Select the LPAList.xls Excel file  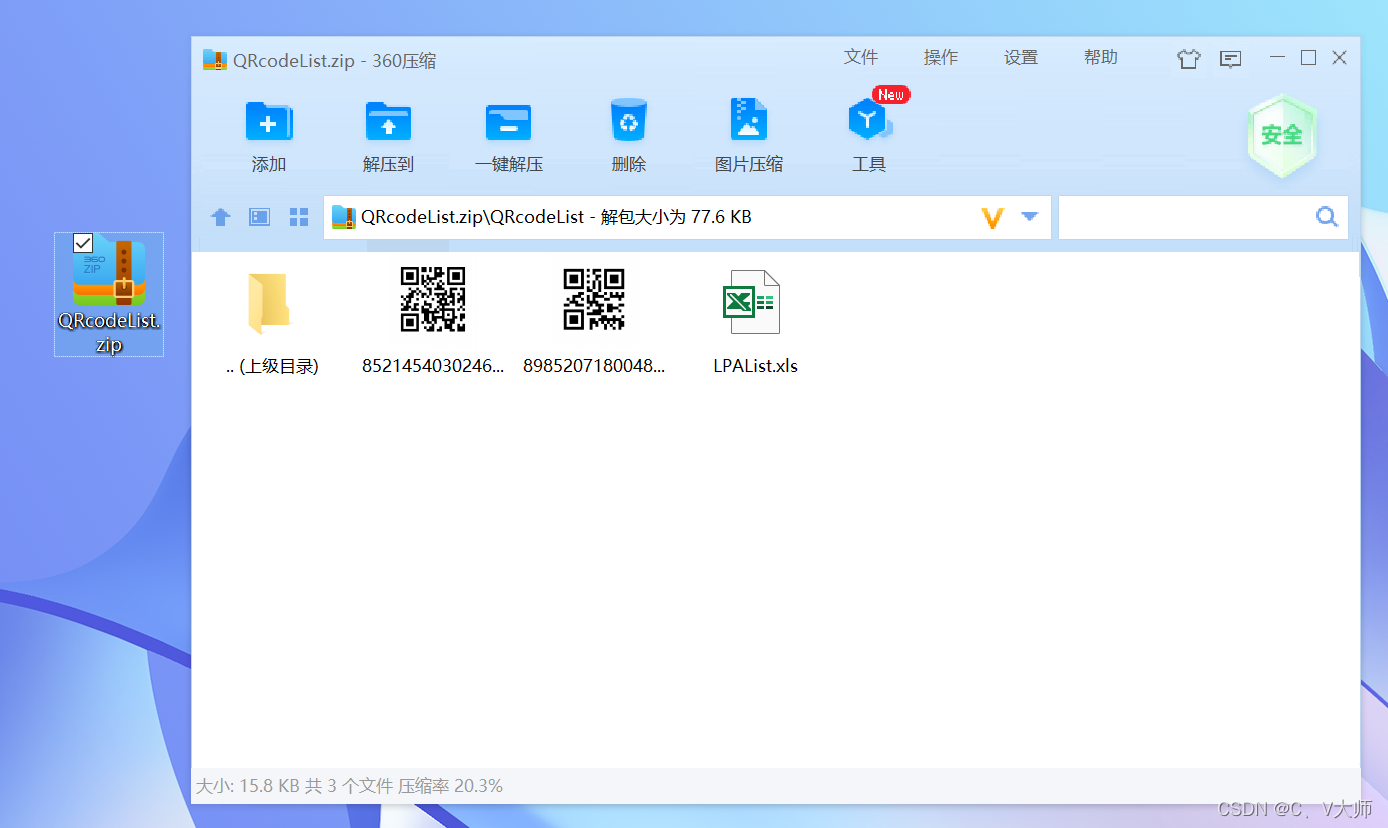point(752,302)
